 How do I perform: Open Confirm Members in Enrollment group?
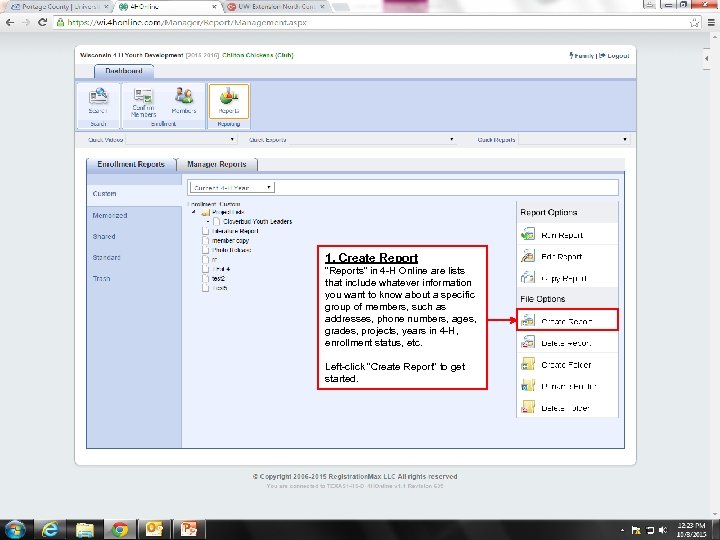point(143,102)
